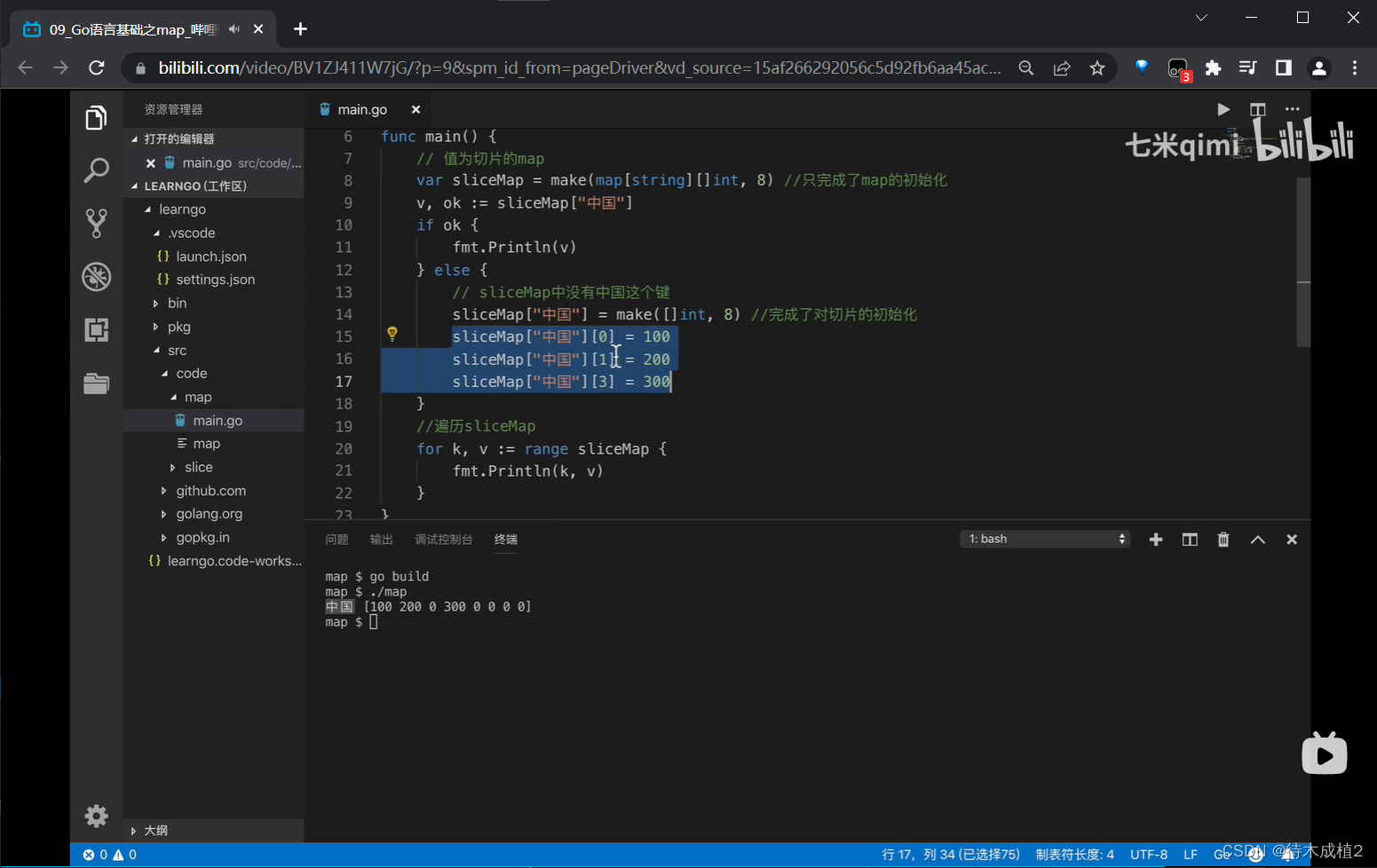Click the bilibili play overlay button
Image resolution: width=1377 pixels, height=868 pixels.
pos(1324,754)
